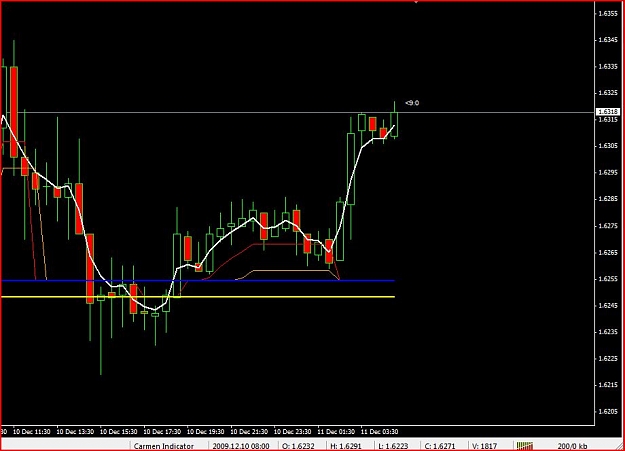Screen dimensions: 625x451
Task: Click the "V: 1817" volume value
Action: tap(484, 446)
